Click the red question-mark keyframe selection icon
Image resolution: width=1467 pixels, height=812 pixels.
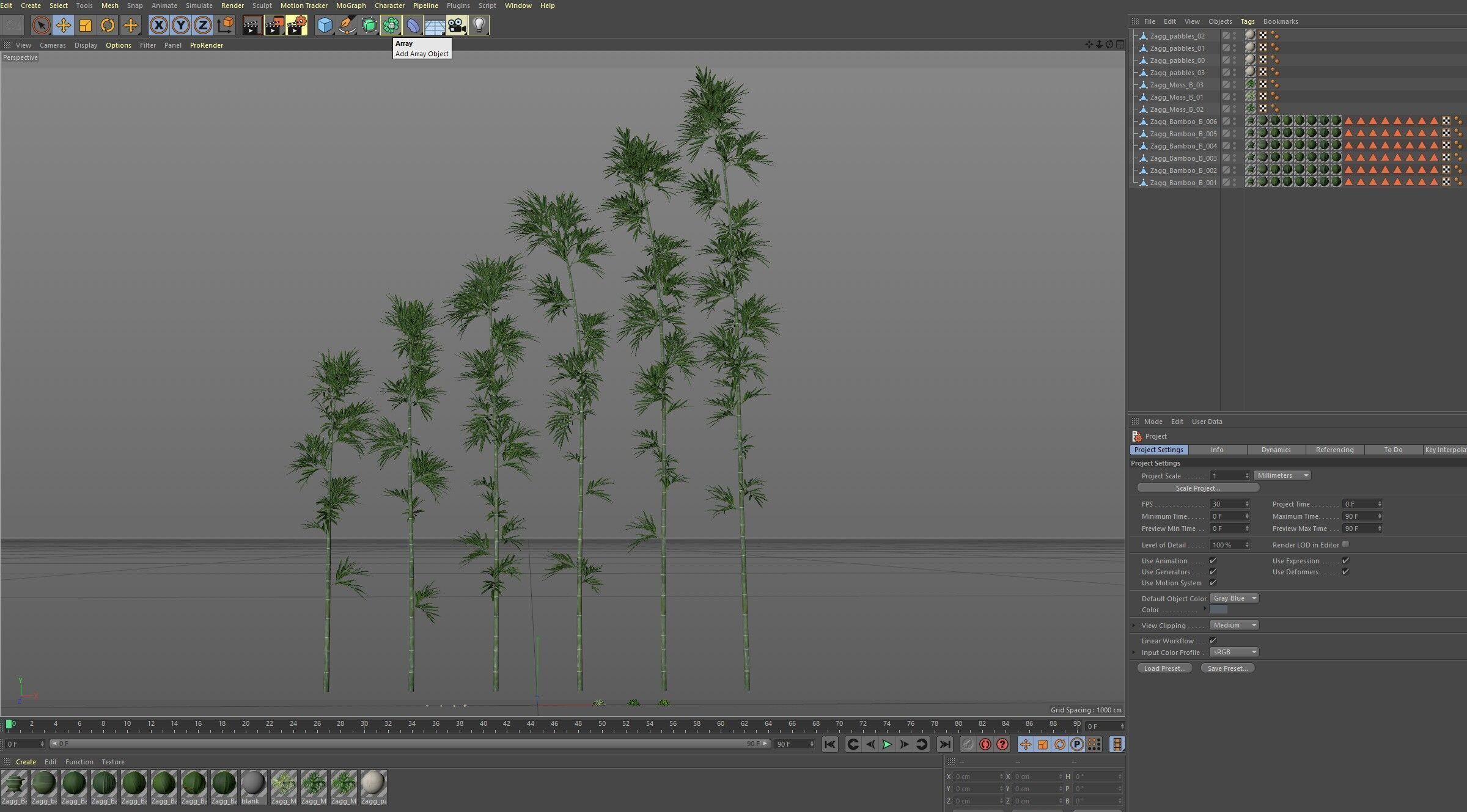pyautogui.click(x=1002, y=744)
